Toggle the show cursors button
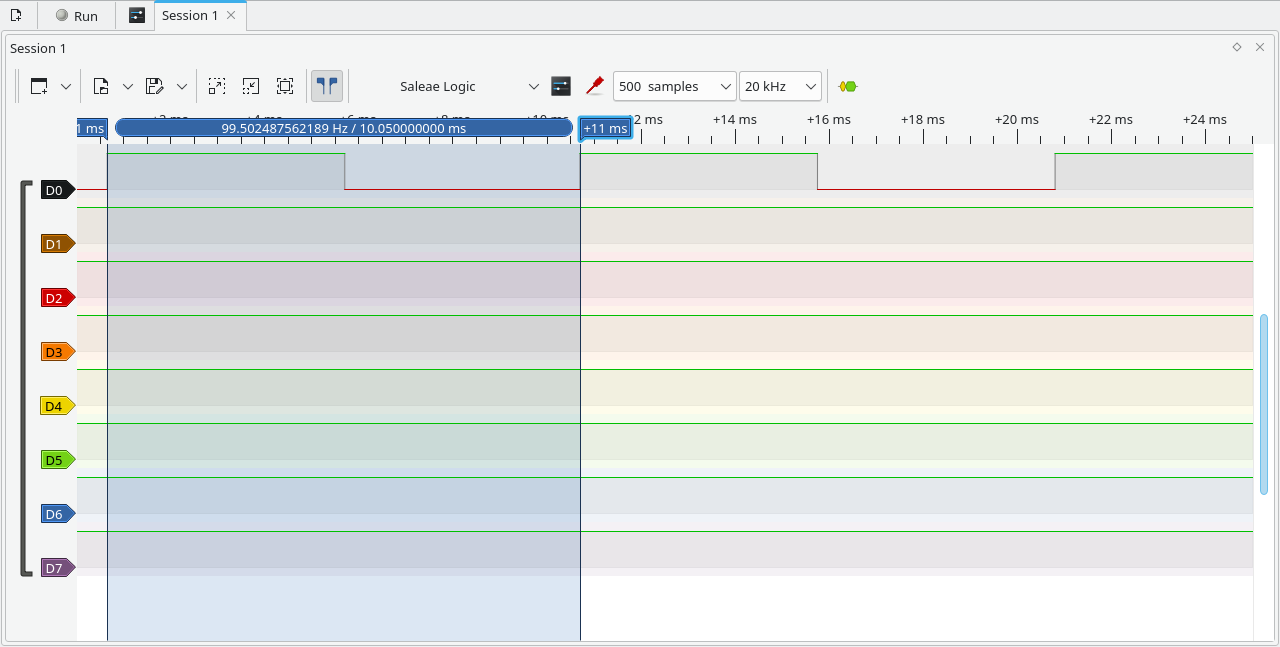This screenshot has height=647, width=1280. [327, 86]
